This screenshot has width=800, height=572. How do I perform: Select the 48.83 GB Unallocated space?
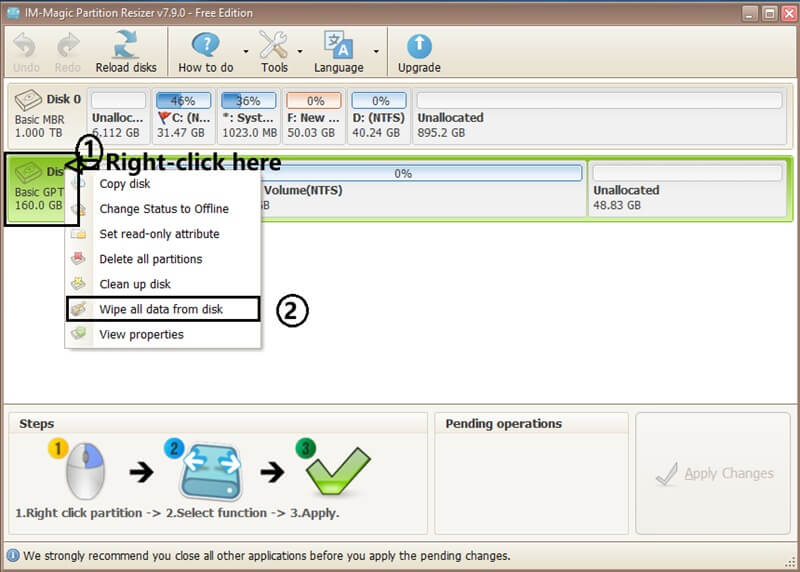coord(687,188)
